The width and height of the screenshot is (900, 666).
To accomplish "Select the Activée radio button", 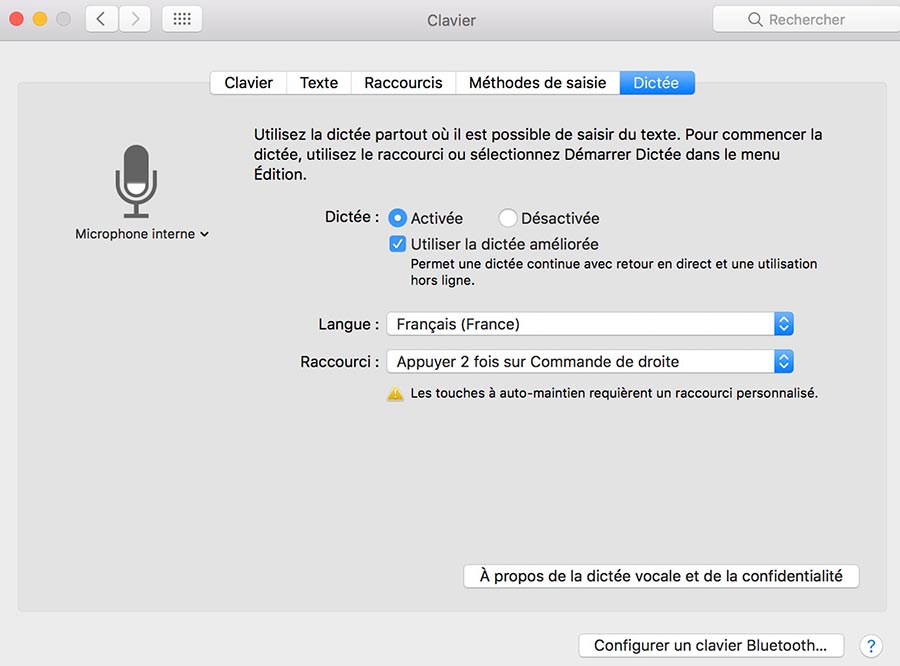I will tap(398, 218).
